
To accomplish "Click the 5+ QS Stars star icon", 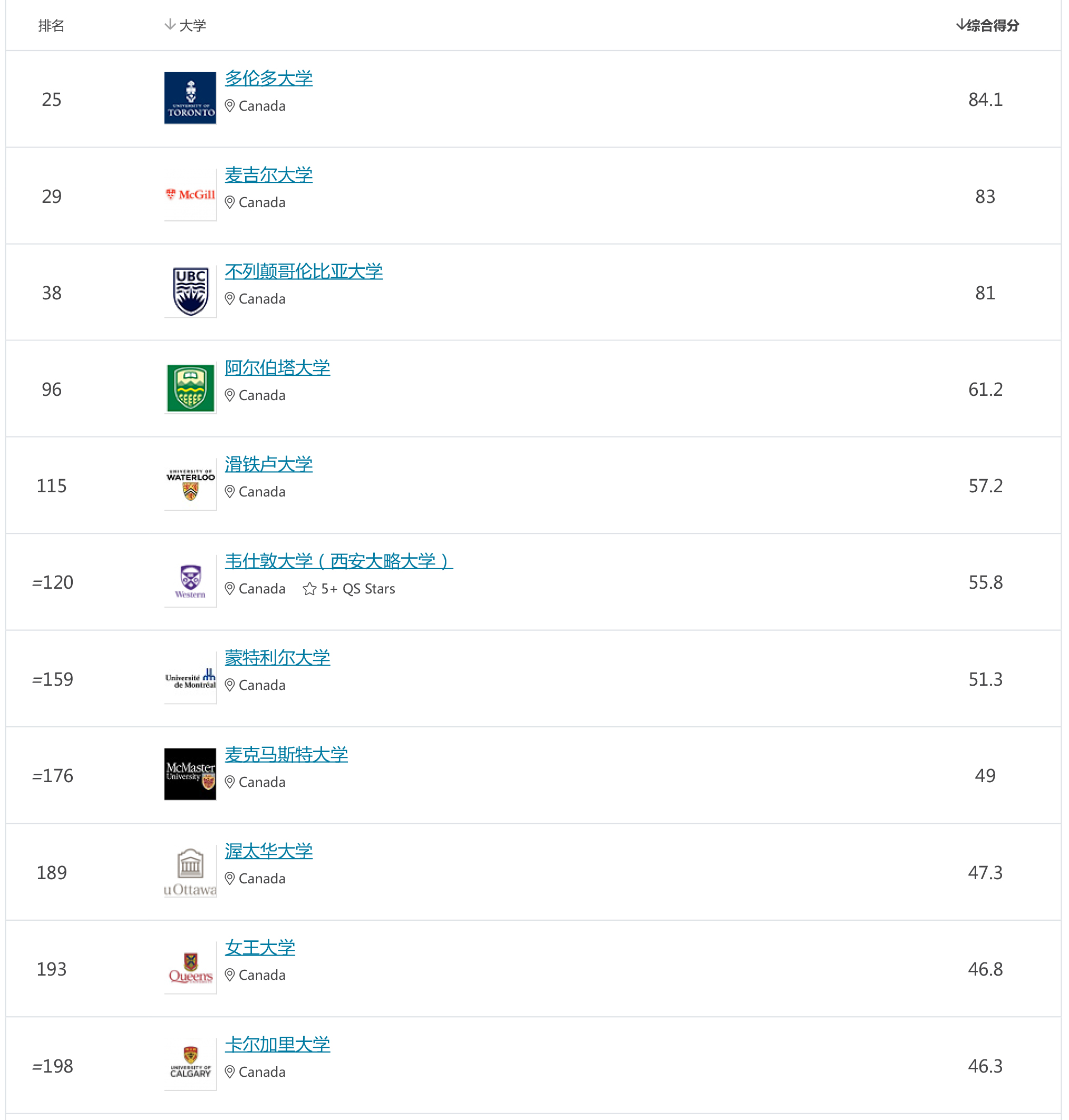I will [x=309, y=589].
